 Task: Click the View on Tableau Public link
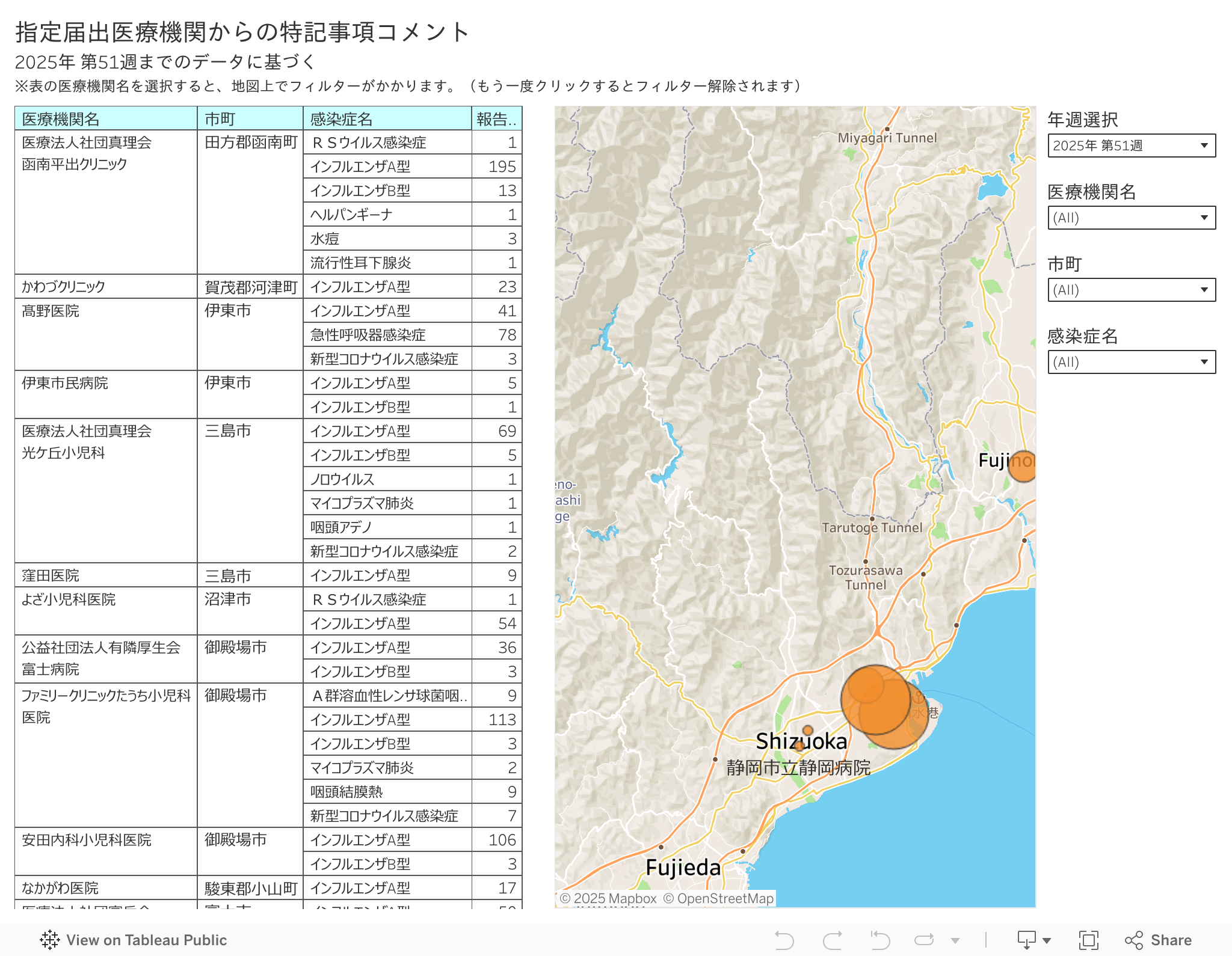[146, 940]
